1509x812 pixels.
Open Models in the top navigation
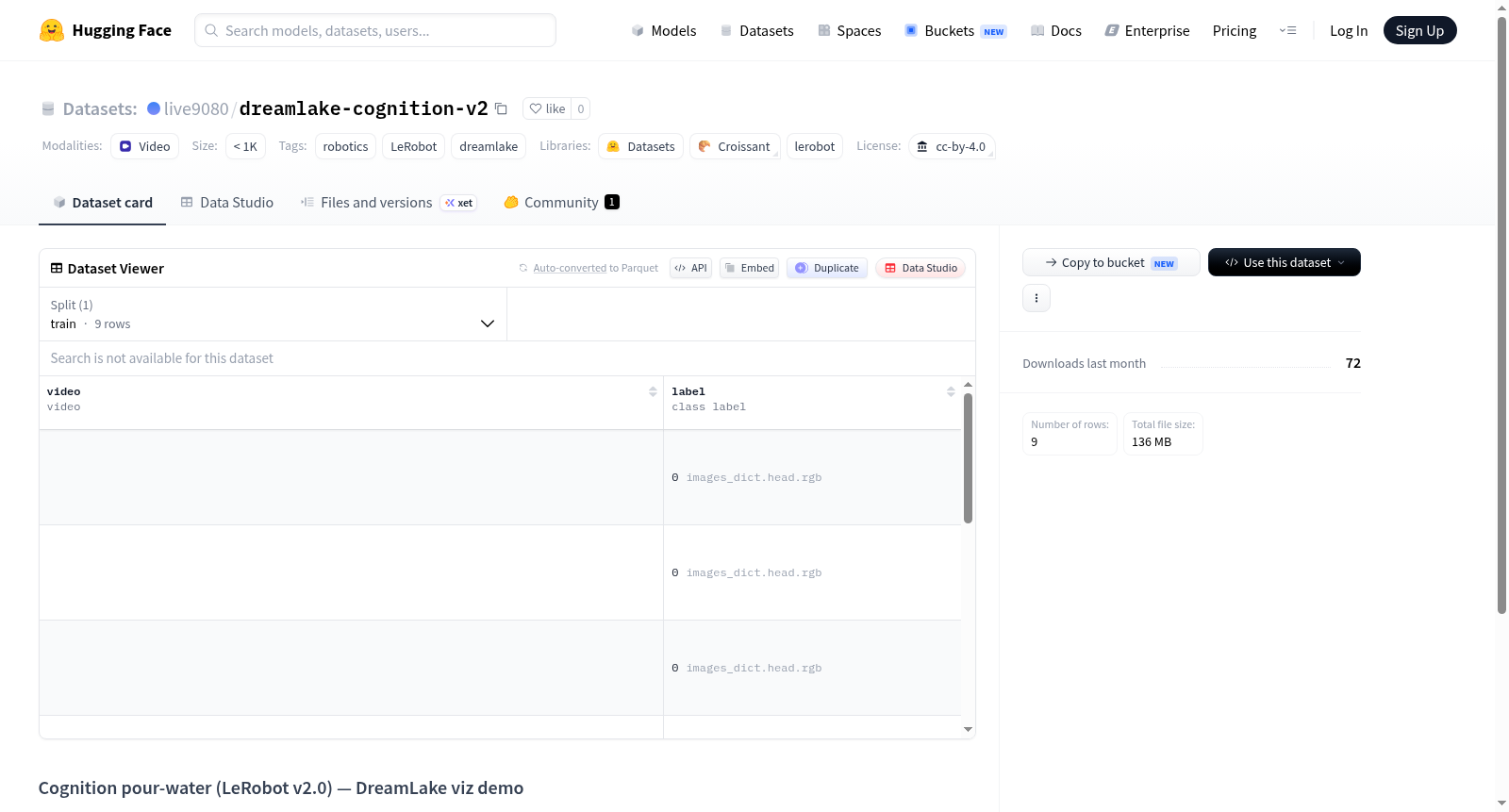(x=664, y=30)
